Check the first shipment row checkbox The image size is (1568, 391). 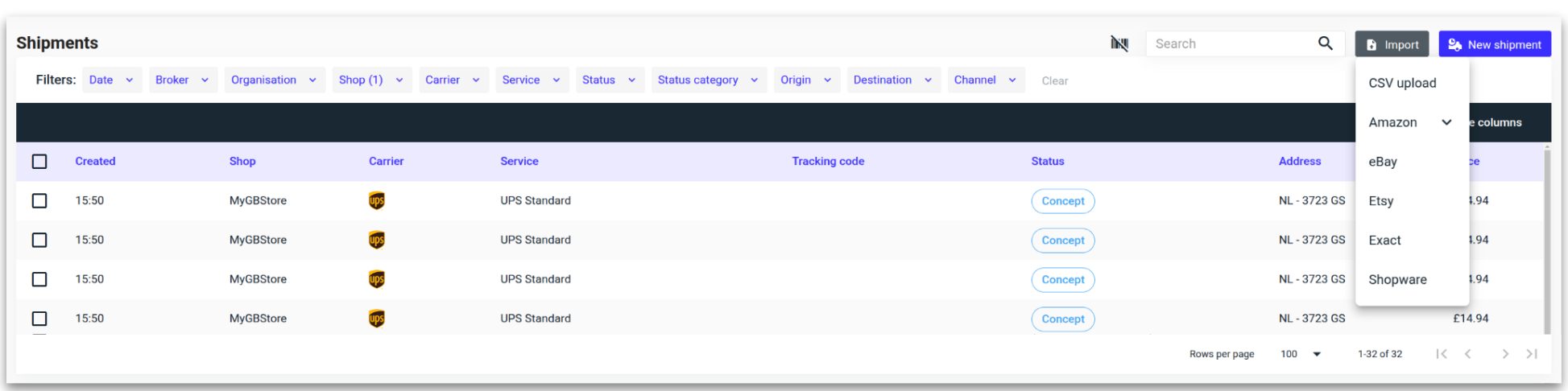pyautogui.click(x=39, y=201)
